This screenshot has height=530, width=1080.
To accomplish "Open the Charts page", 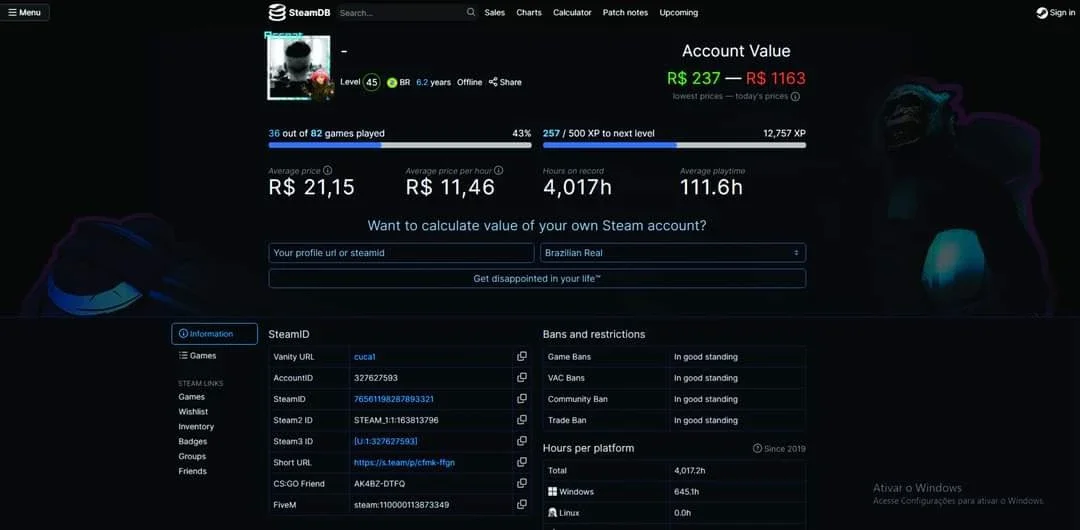I will pyautogui.click(x=529, y=12).
